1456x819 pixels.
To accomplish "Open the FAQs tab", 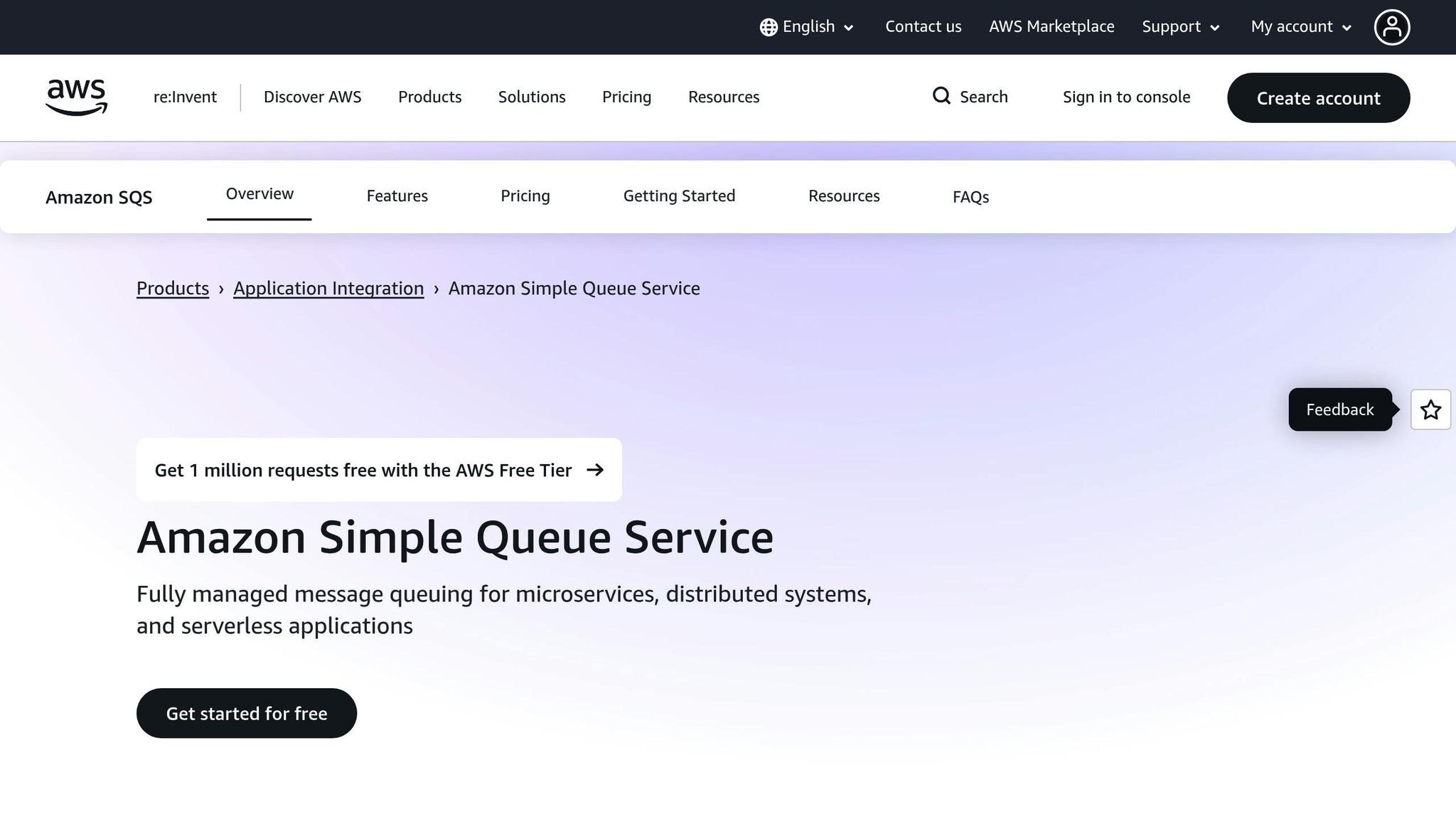I will click(x=970, y=197).
